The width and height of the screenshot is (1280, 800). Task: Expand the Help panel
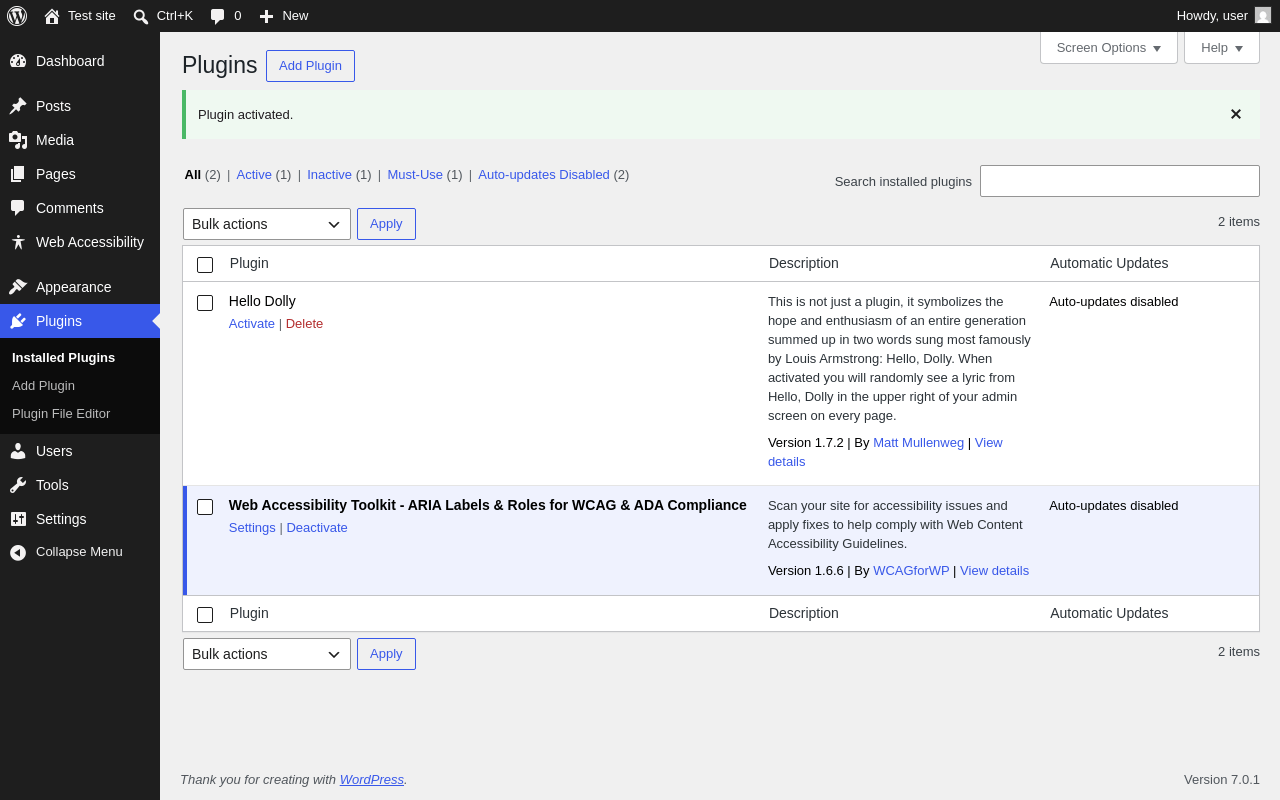pyautogui.click(x=1222, y=47)
